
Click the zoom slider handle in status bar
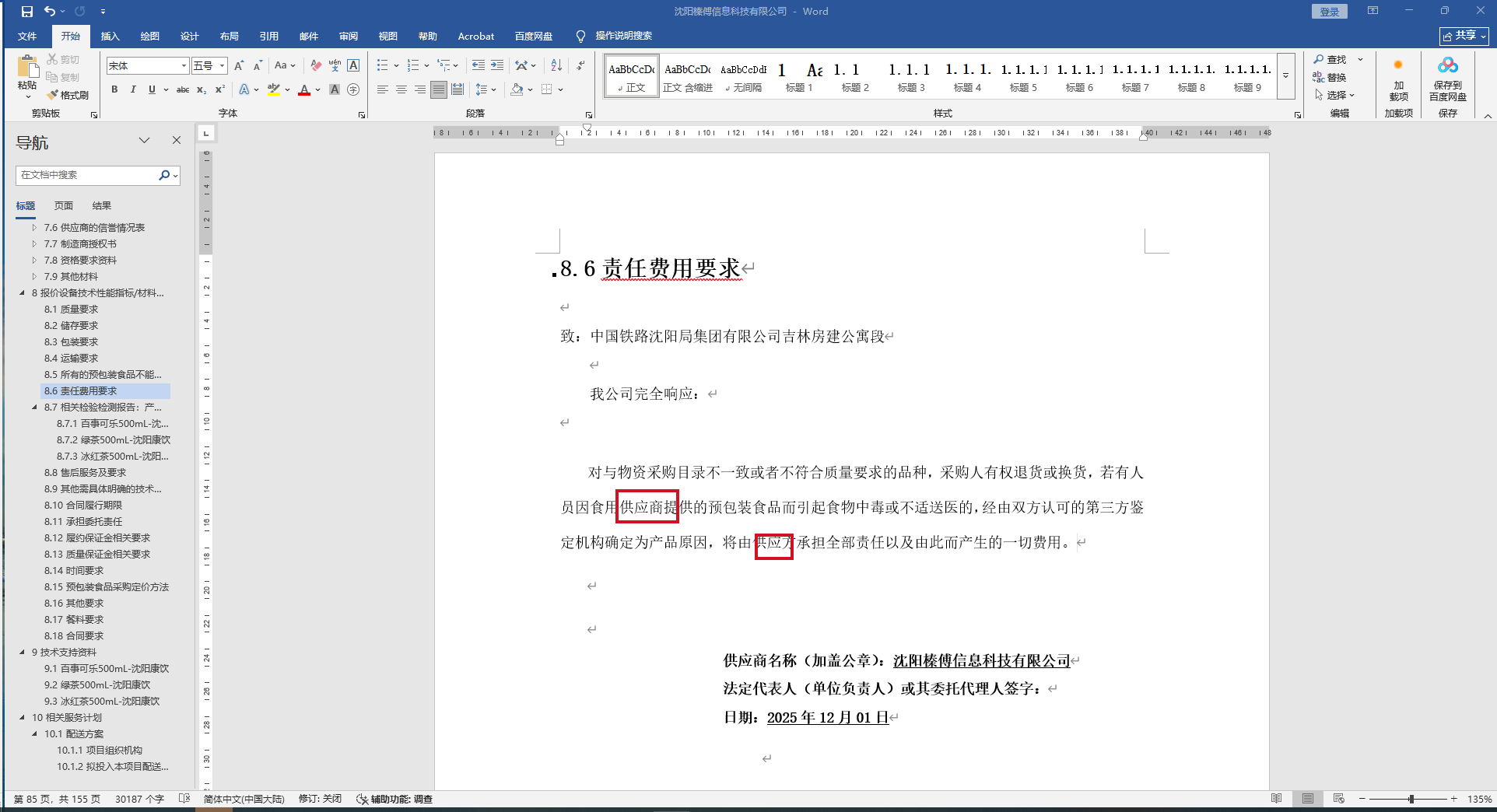coord(1411,799)
